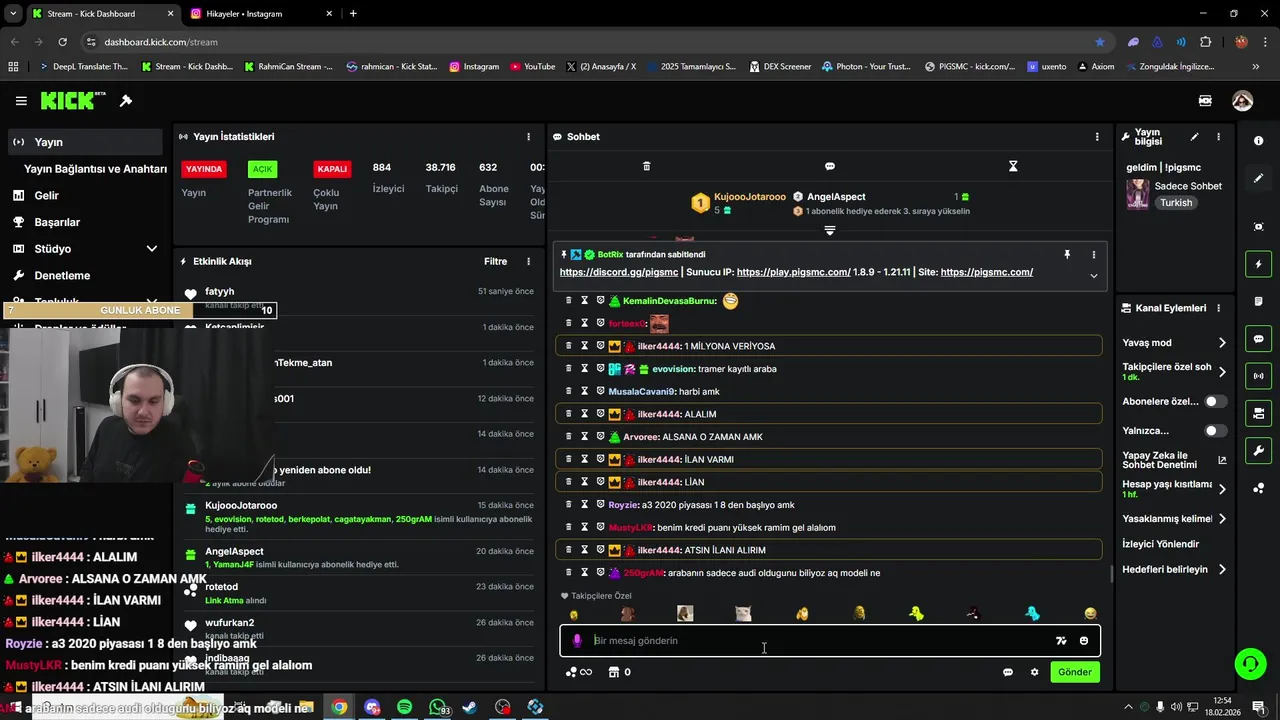Click the trash icon in Sohbet toolbar
Image resolution: width=1280 pixels, height=720 pixels.
click(x=646, y=166)
